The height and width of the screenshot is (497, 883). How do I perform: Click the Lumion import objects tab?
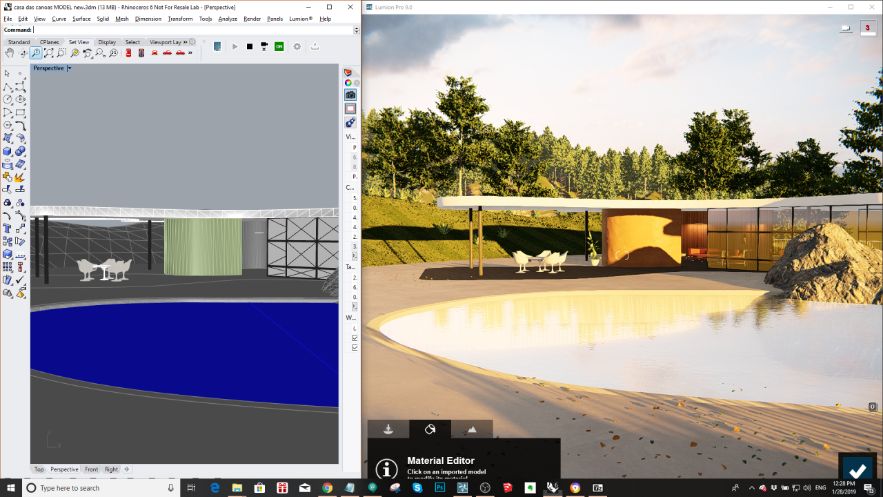pos(388,429)
